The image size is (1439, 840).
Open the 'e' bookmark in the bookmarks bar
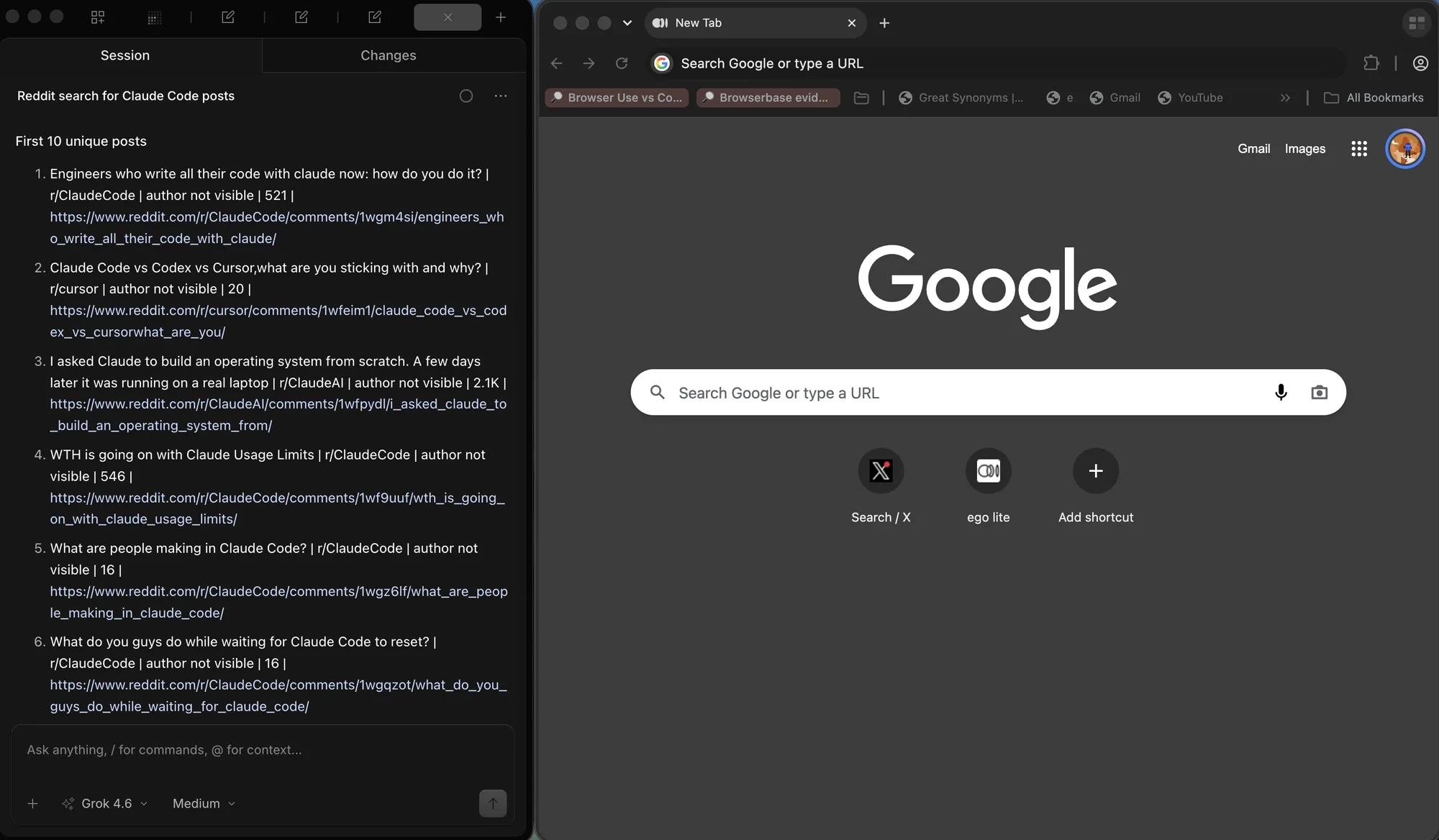(1060, 98)
